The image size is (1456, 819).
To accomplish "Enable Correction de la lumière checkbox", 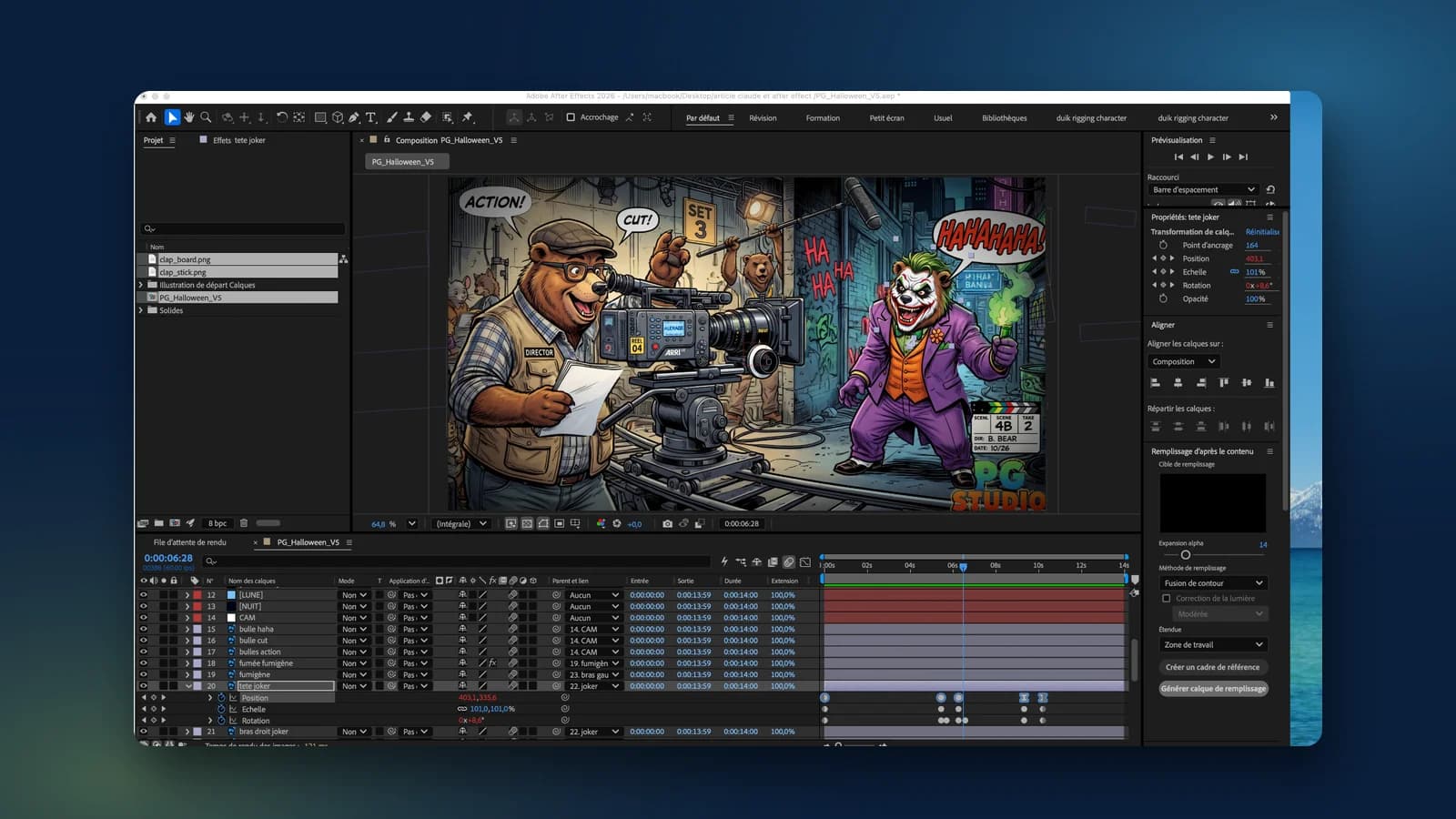I will [x=1167, y=599].
